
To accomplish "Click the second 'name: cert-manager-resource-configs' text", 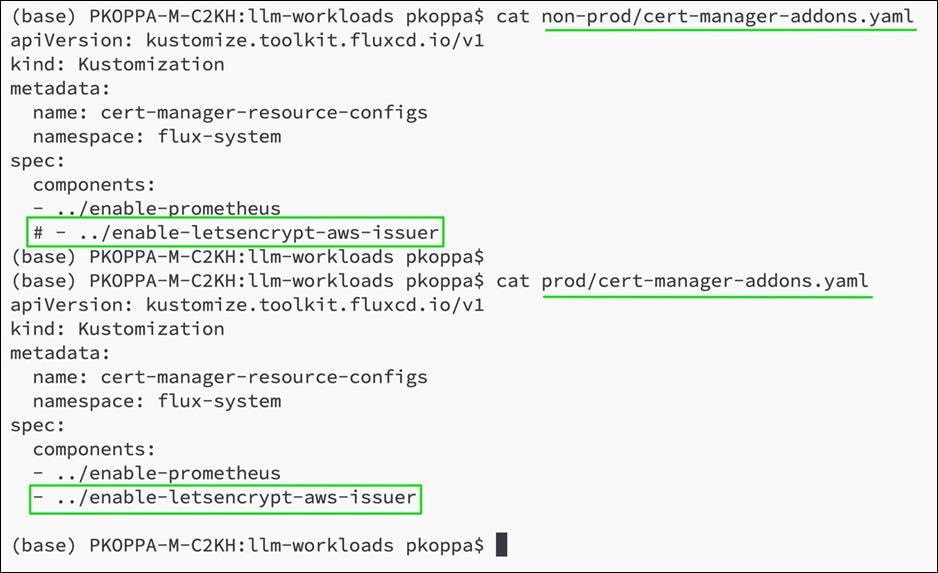I will (230, 377).
